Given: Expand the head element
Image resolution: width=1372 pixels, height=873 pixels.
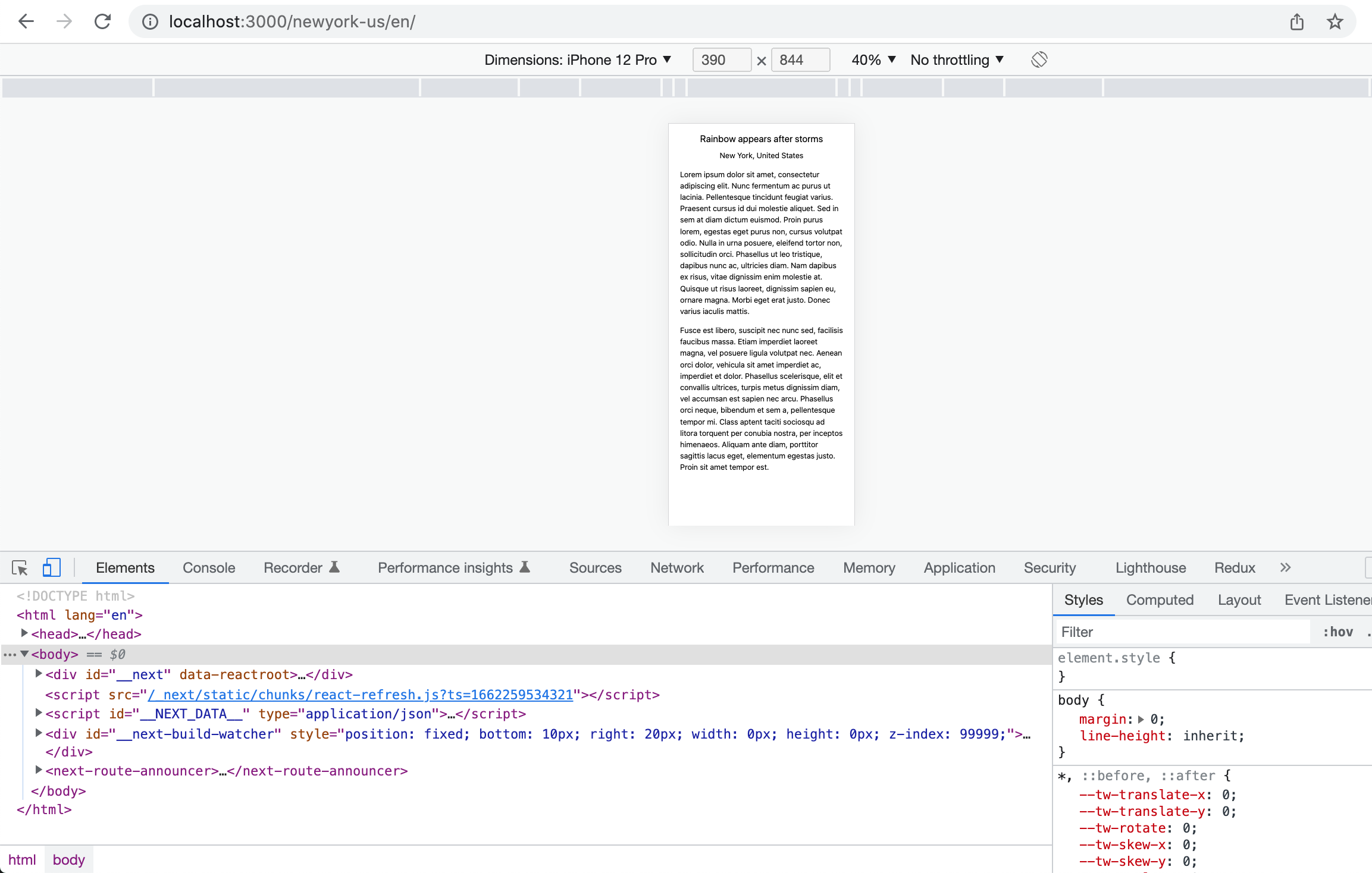Looking at the screenshot, I should [24, 633].
